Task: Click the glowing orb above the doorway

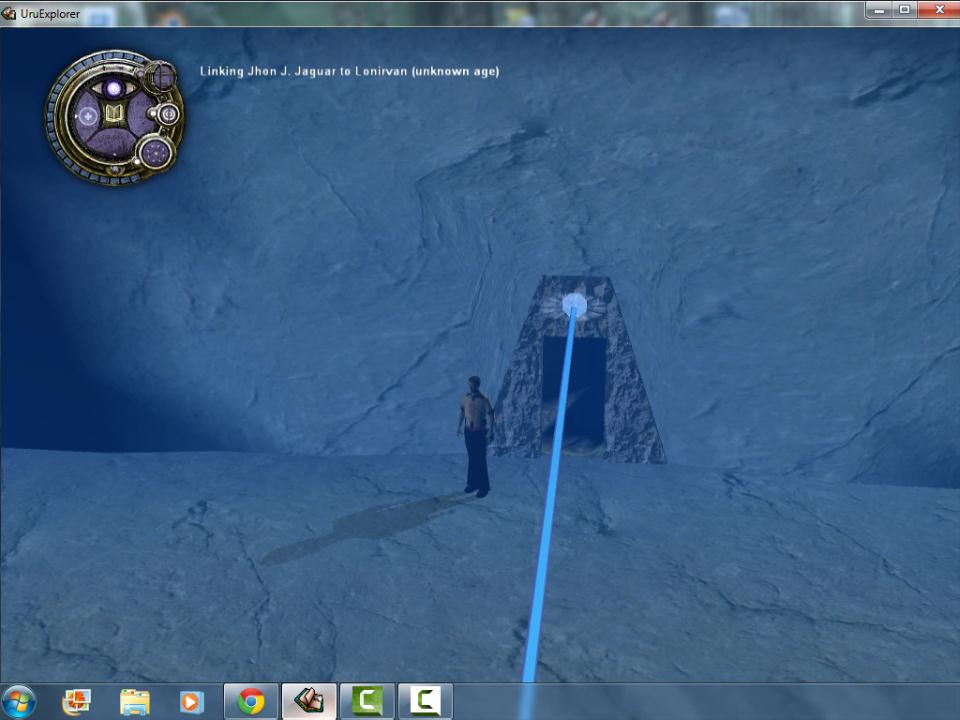Action: point(574,304)
